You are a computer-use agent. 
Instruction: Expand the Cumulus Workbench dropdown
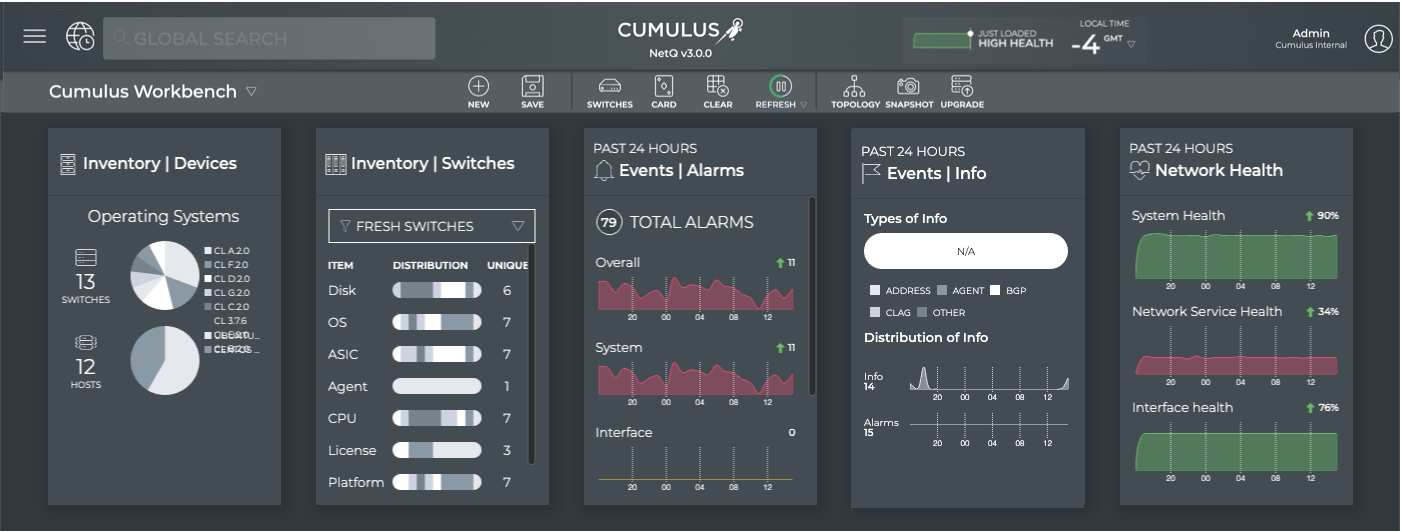point(251,91)
